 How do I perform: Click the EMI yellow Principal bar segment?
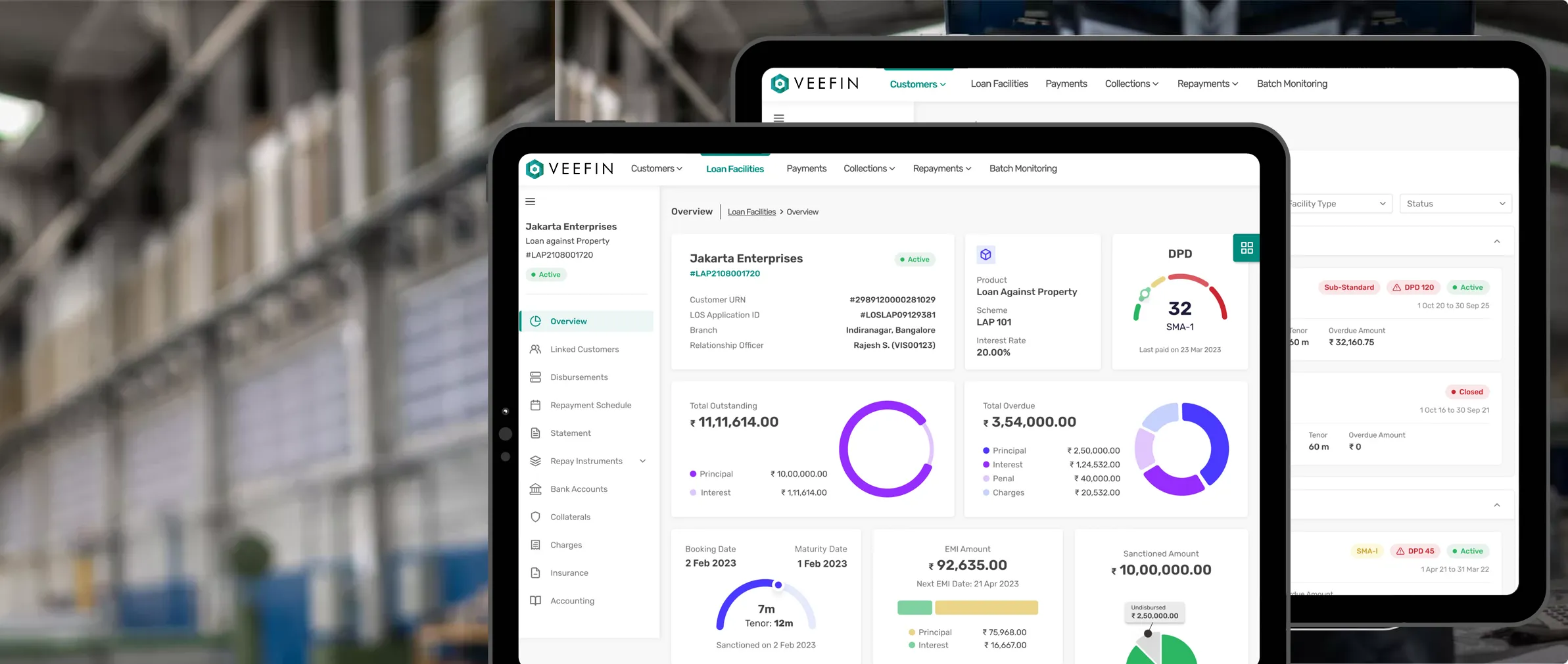[987, 607]
